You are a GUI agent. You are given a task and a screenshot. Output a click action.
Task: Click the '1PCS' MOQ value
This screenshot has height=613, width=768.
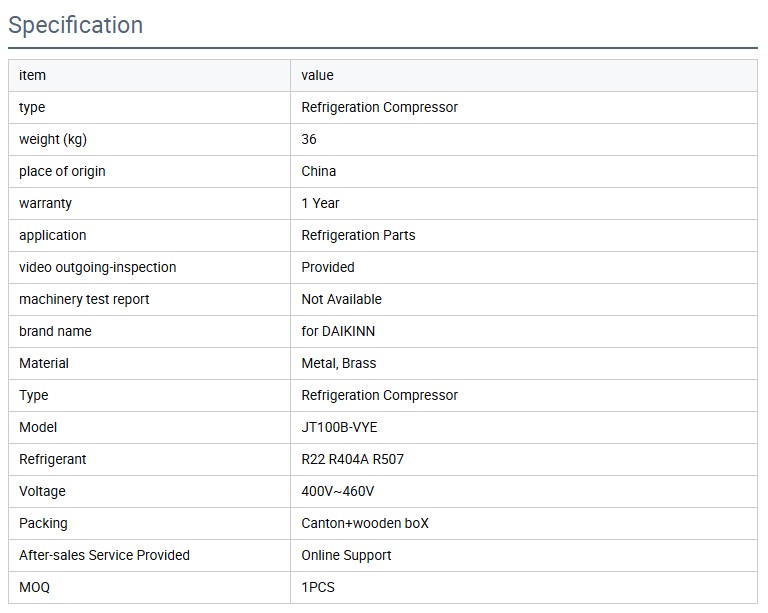click(x=318, y=587)
